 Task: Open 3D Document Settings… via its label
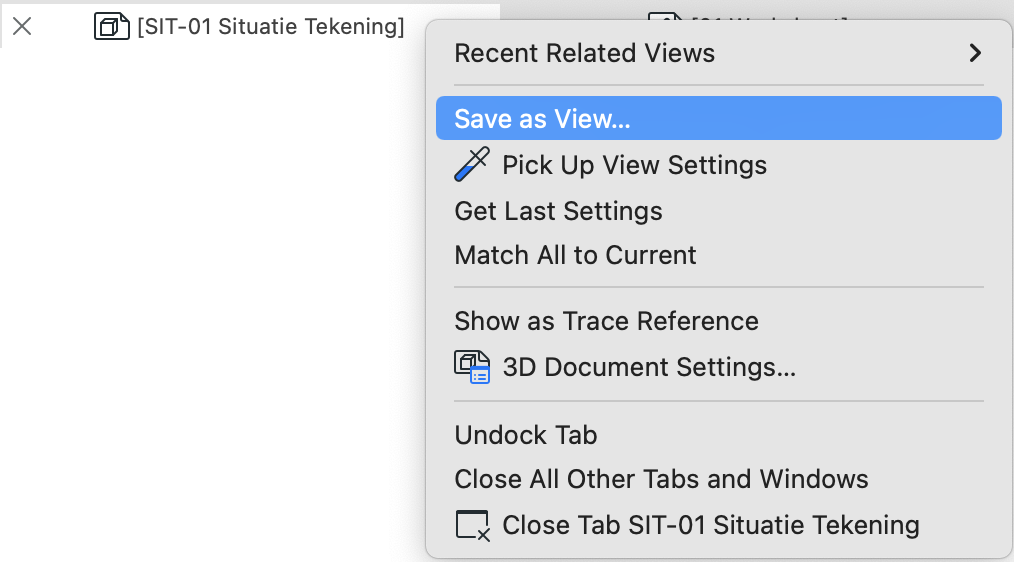(649, 367)
